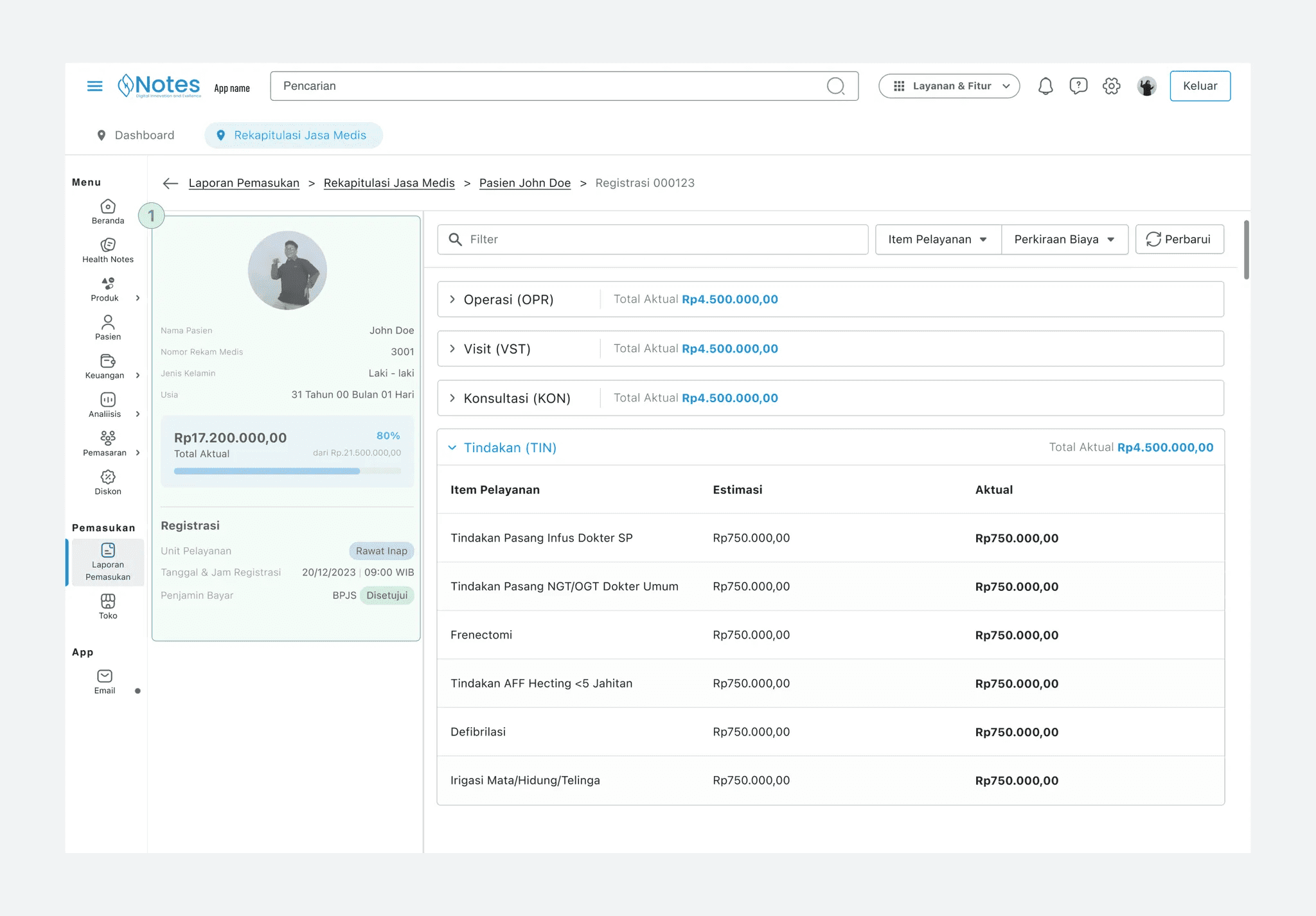Click the Perbarui refresh button
Screen dimensions: 1316x916
click(1179, 240)
